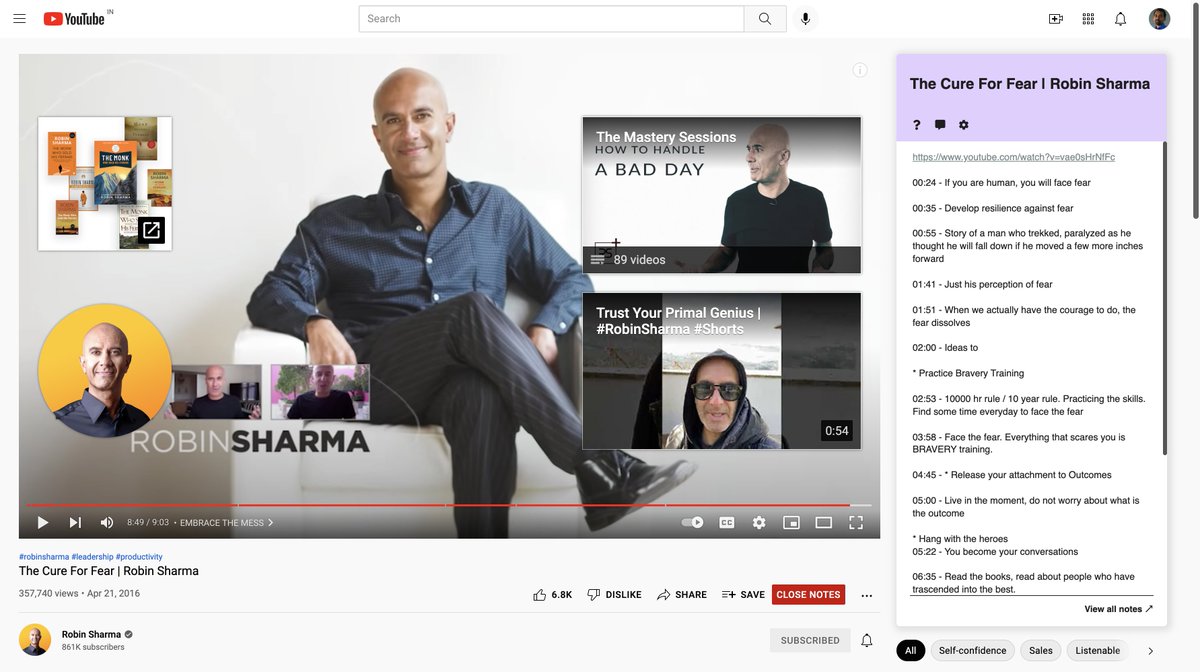
Task: Open the channel avatar below the video
Action: (x=35, y=640)
